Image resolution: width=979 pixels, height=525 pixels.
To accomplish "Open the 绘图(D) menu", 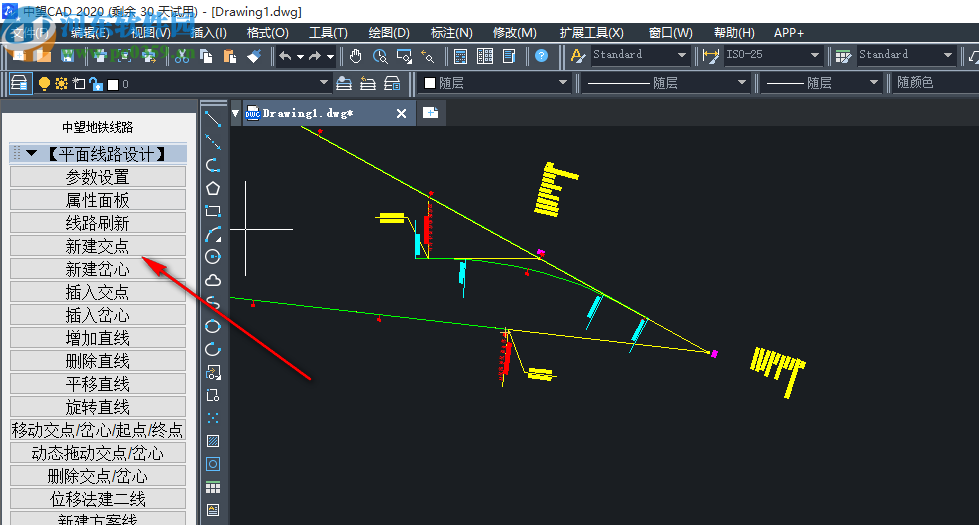I will pyautogui.click(x=388, y=32).
